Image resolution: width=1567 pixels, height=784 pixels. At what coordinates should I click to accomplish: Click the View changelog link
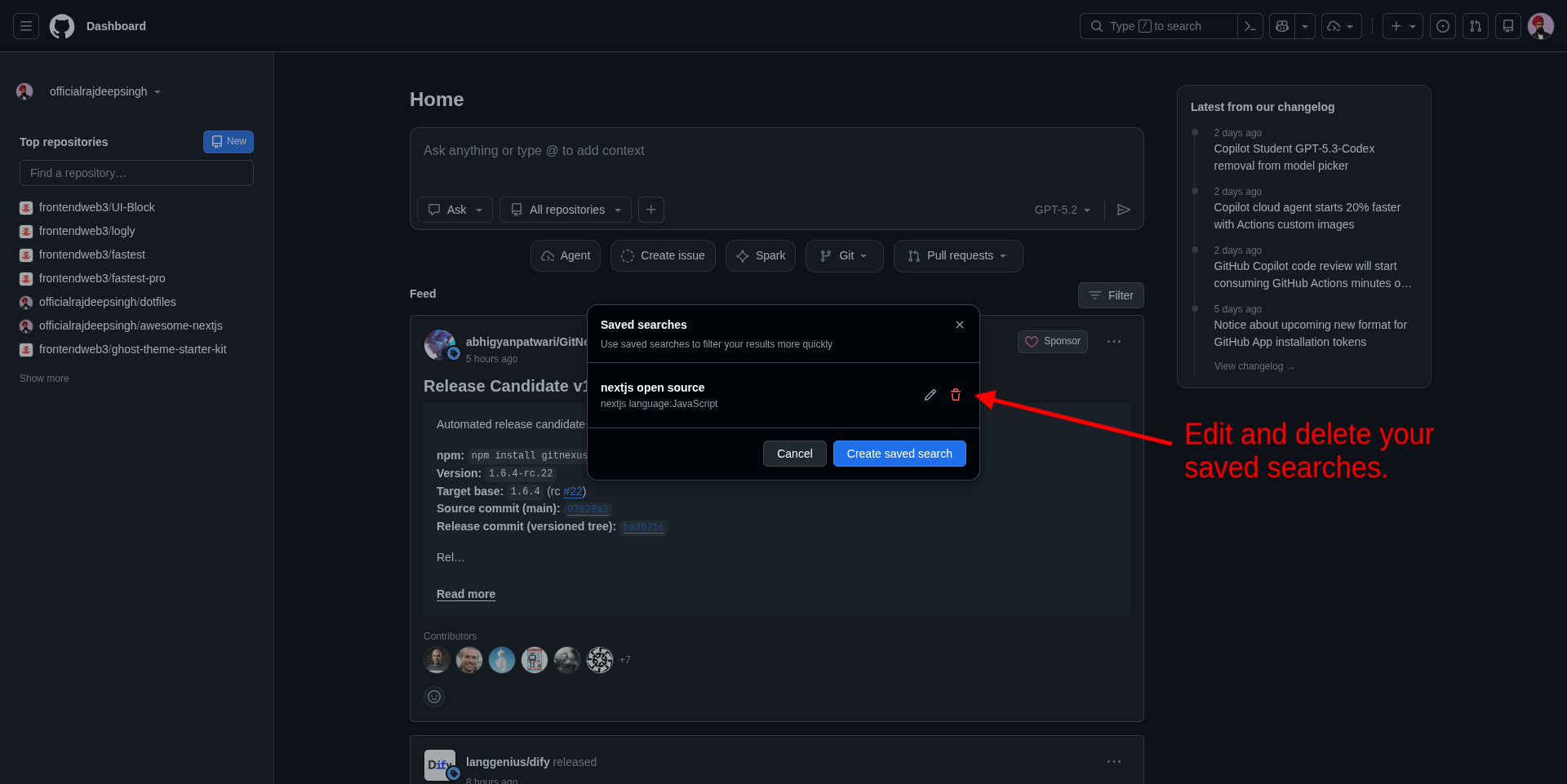[x=1254, y=366]
